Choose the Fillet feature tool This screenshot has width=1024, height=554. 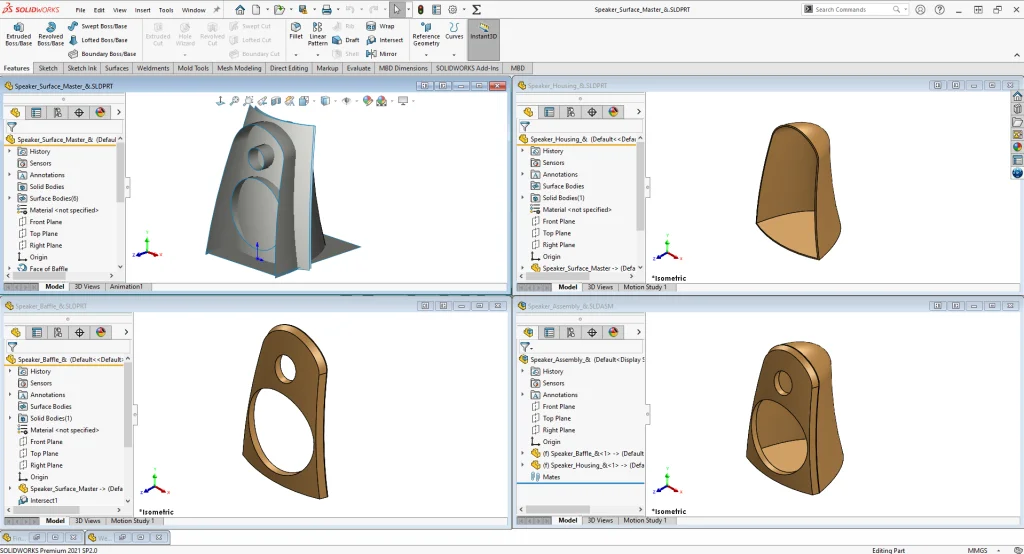pyautogui.click(x=296, y=30)
